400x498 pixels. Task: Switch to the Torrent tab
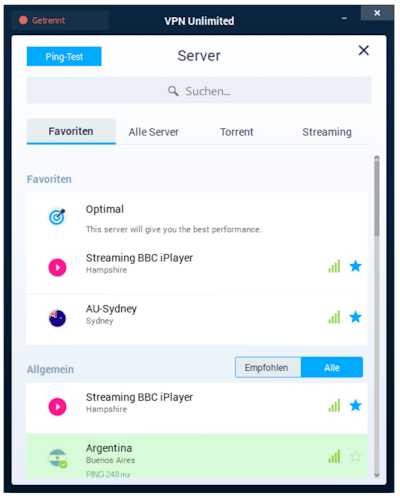237,132
